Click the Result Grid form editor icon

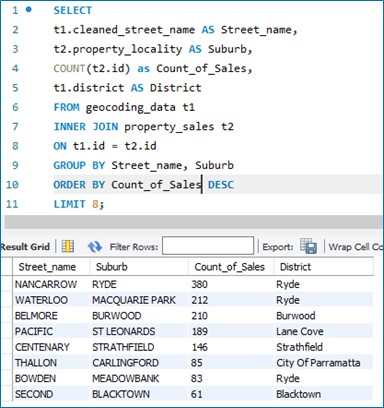click(x=68, y=247)
